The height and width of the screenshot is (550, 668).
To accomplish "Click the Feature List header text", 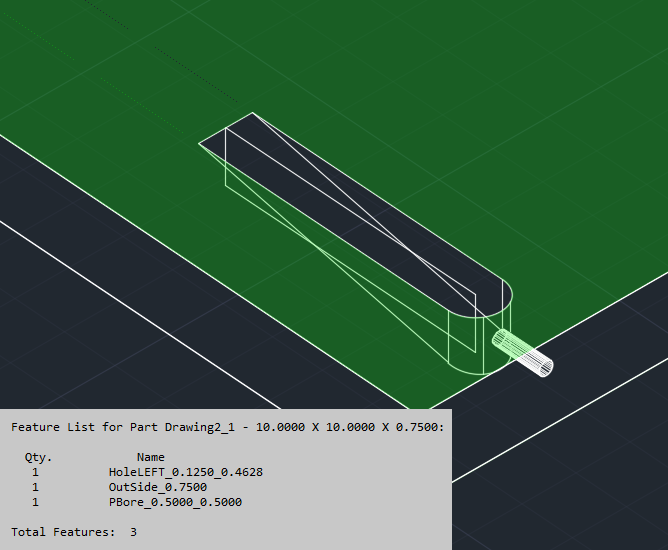I will point(227,426).
